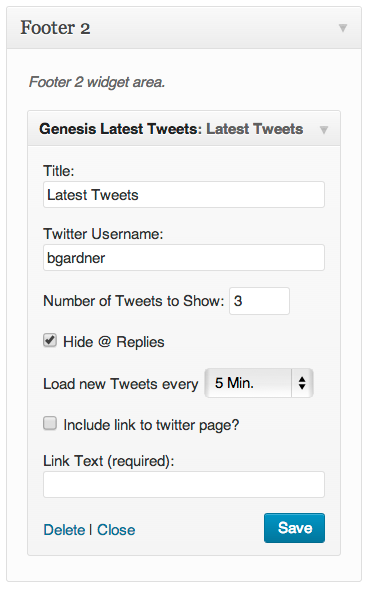
Task: Click the Number of Tweets to Show label
Action: click(x=134, y=301)
